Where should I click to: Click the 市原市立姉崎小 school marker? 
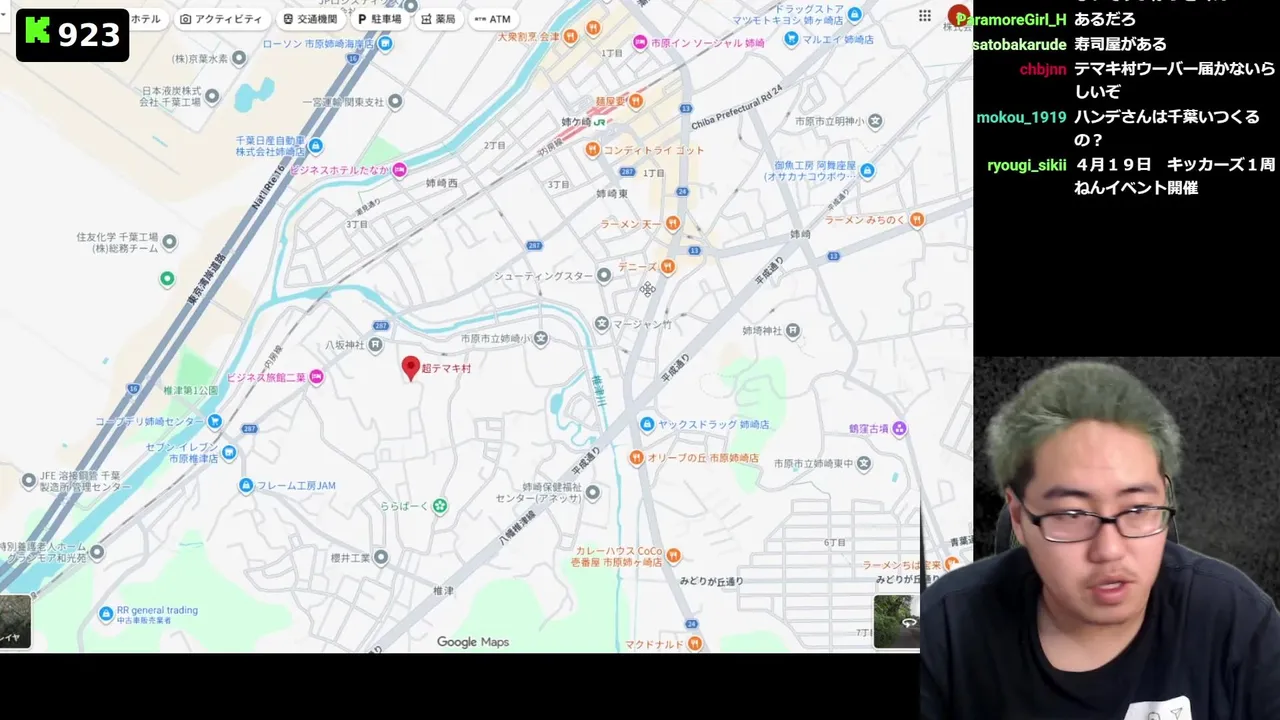click(x=541, y=339)
